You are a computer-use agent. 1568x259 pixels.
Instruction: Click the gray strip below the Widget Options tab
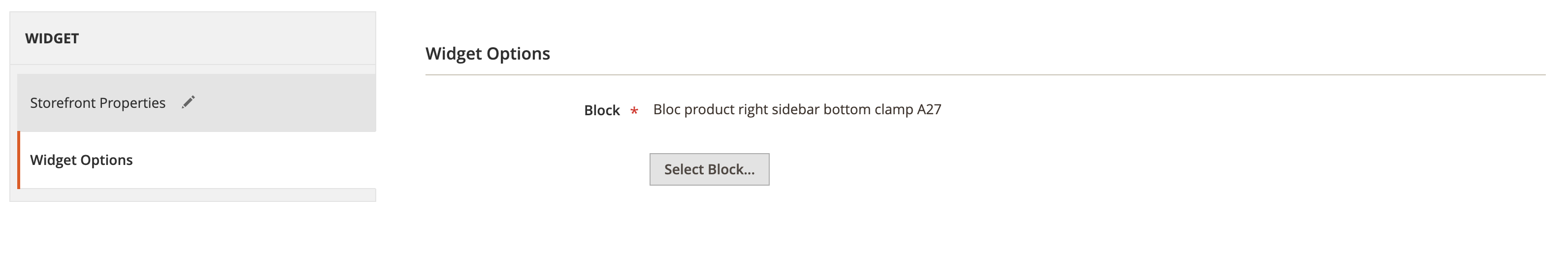point(197,194)
